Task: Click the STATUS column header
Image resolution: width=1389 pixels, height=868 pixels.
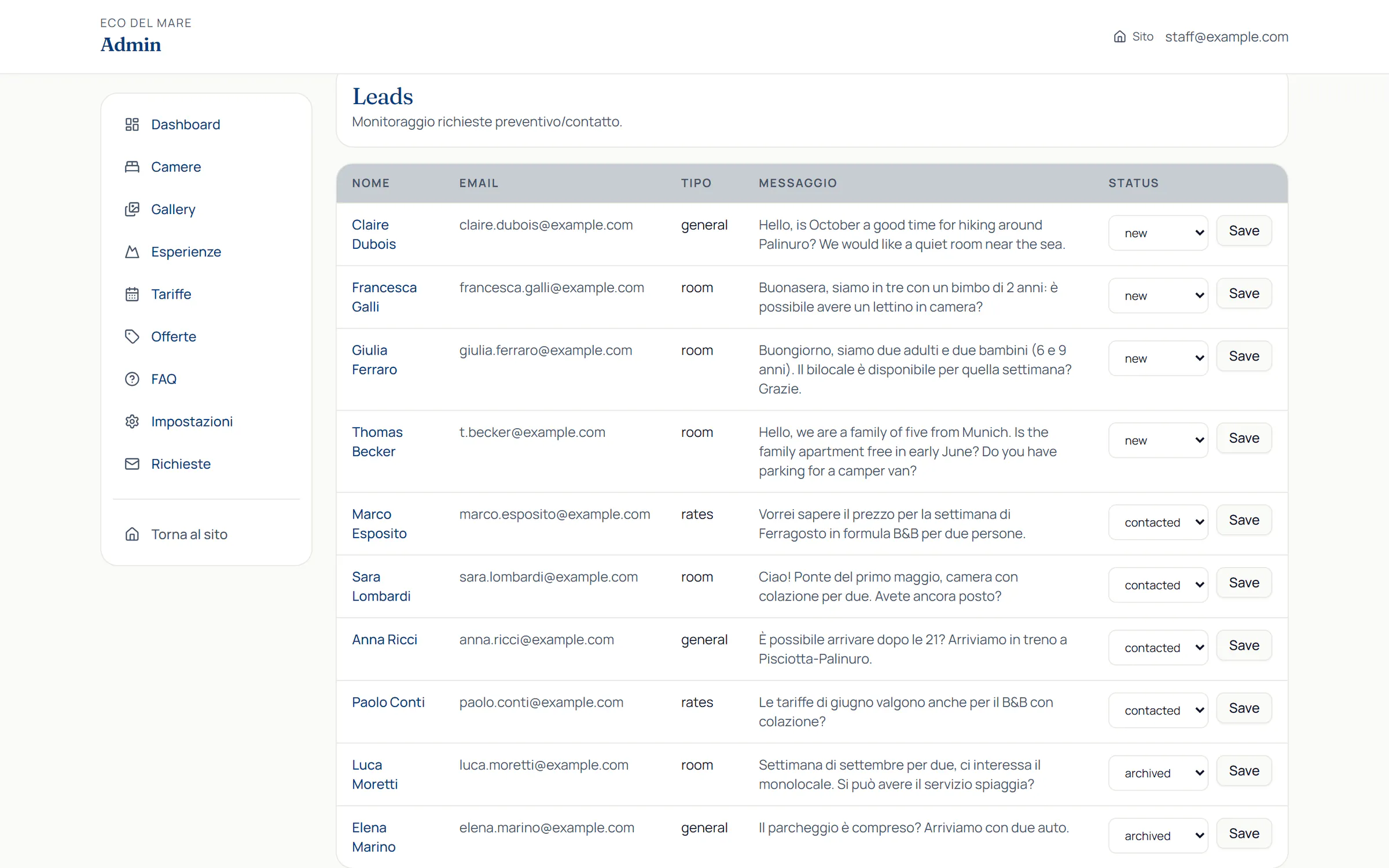Action: 1133,183
